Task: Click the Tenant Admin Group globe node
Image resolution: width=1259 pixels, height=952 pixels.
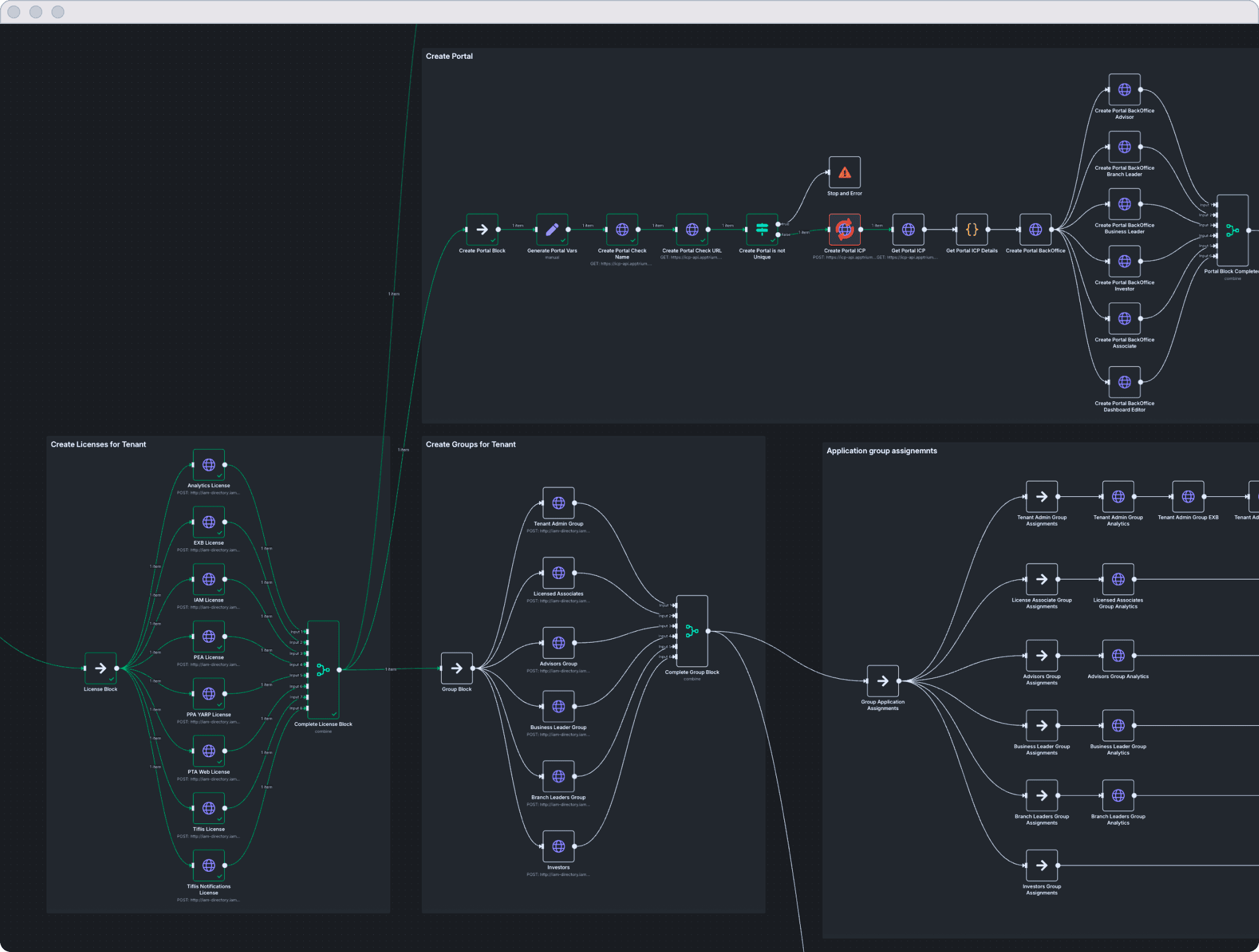Action: pyautogui.click(x=558, y=503)
